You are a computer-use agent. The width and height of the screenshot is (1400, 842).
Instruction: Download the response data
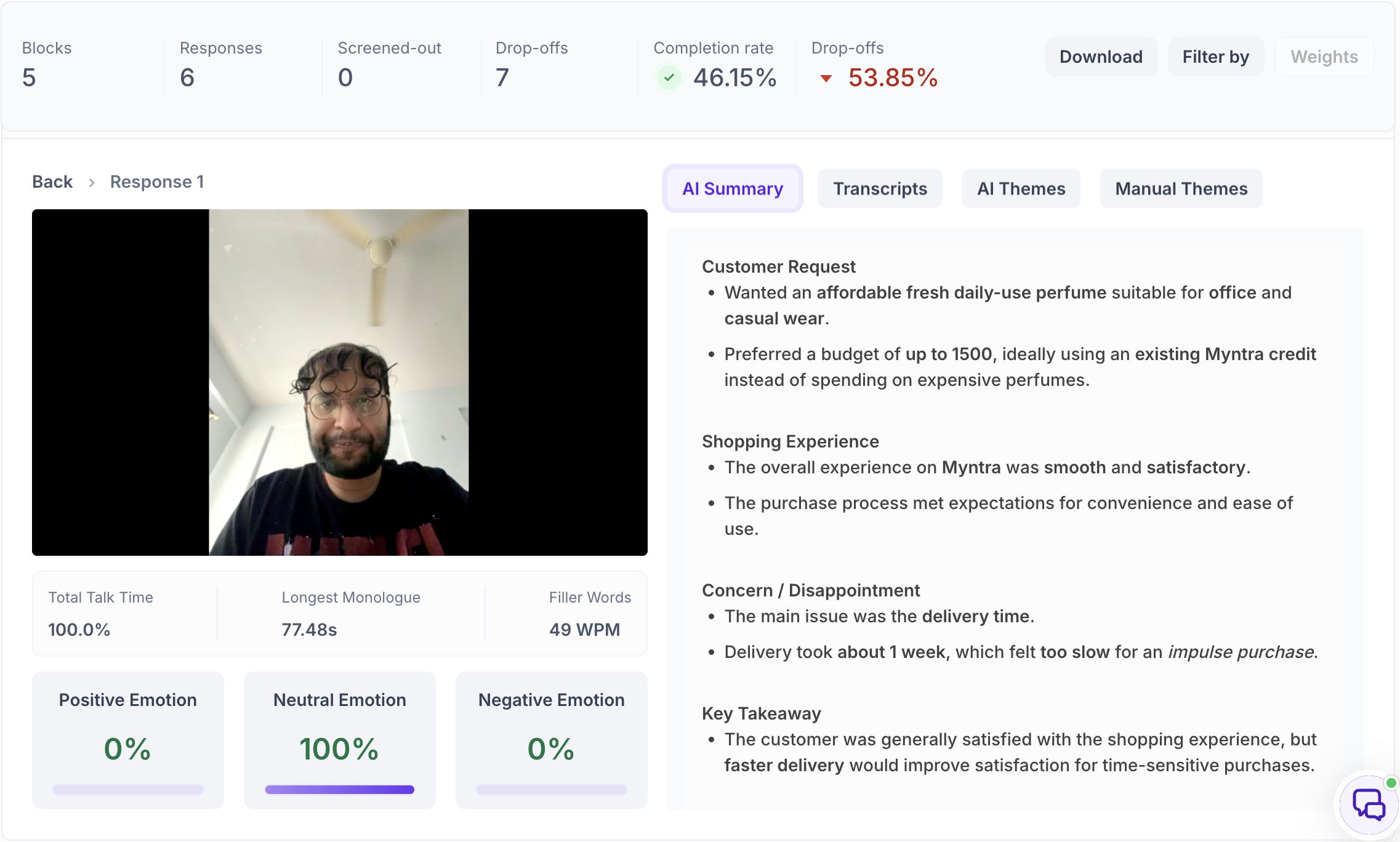coord(1101,57)
